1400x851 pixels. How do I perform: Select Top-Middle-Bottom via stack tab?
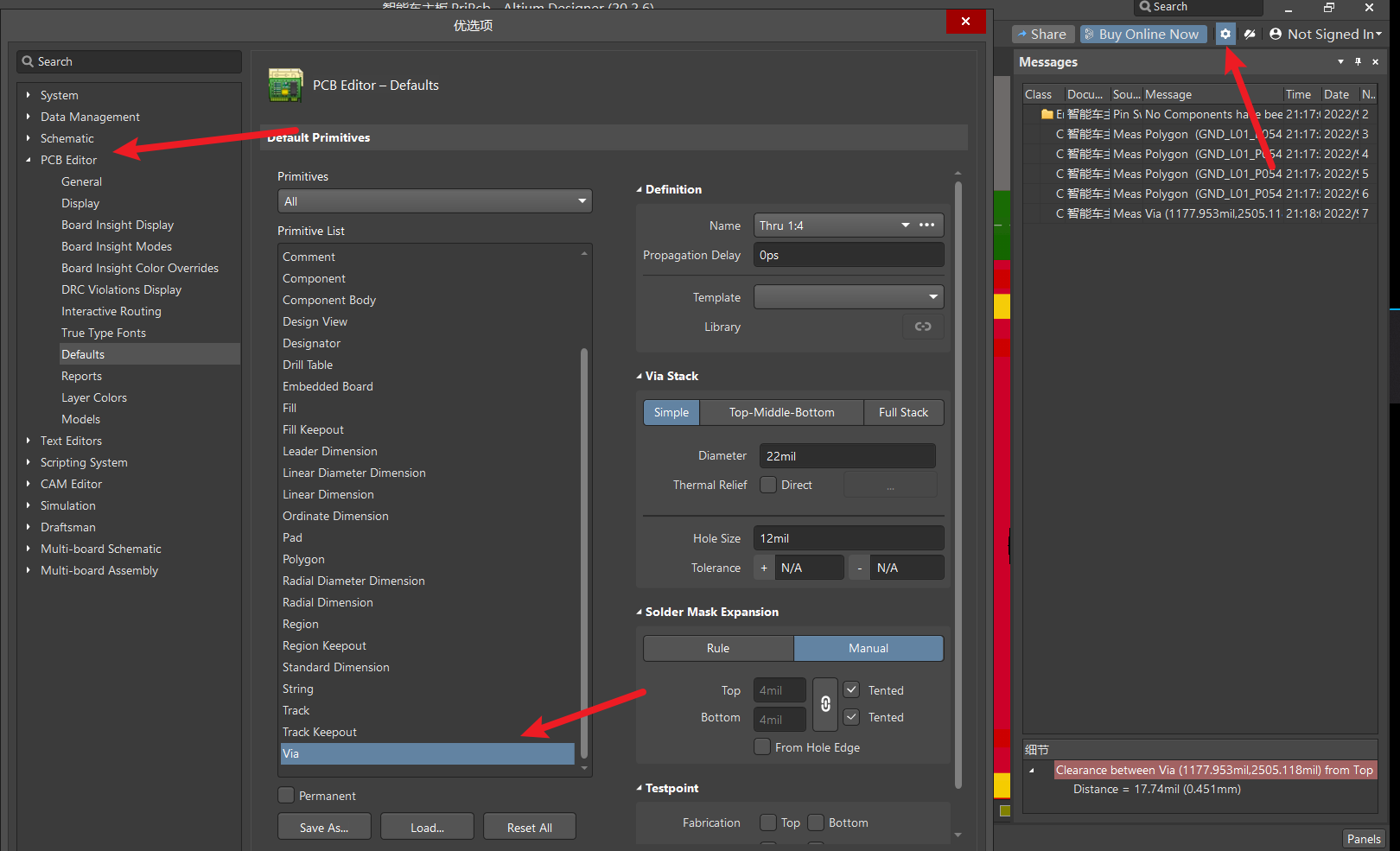coord(782,412)
